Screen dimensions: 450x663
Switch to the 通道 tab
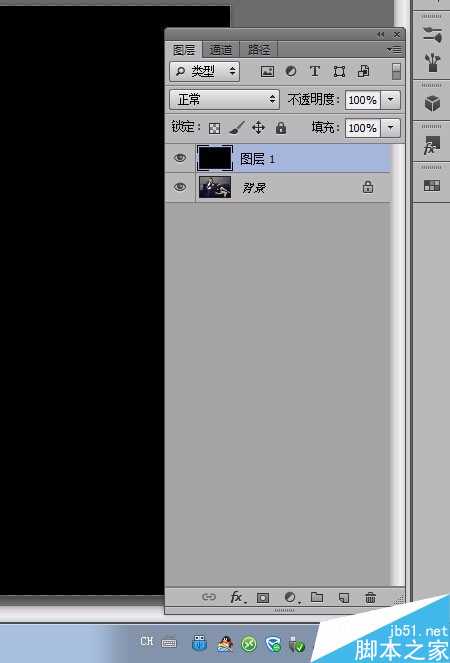pos(221,50)
